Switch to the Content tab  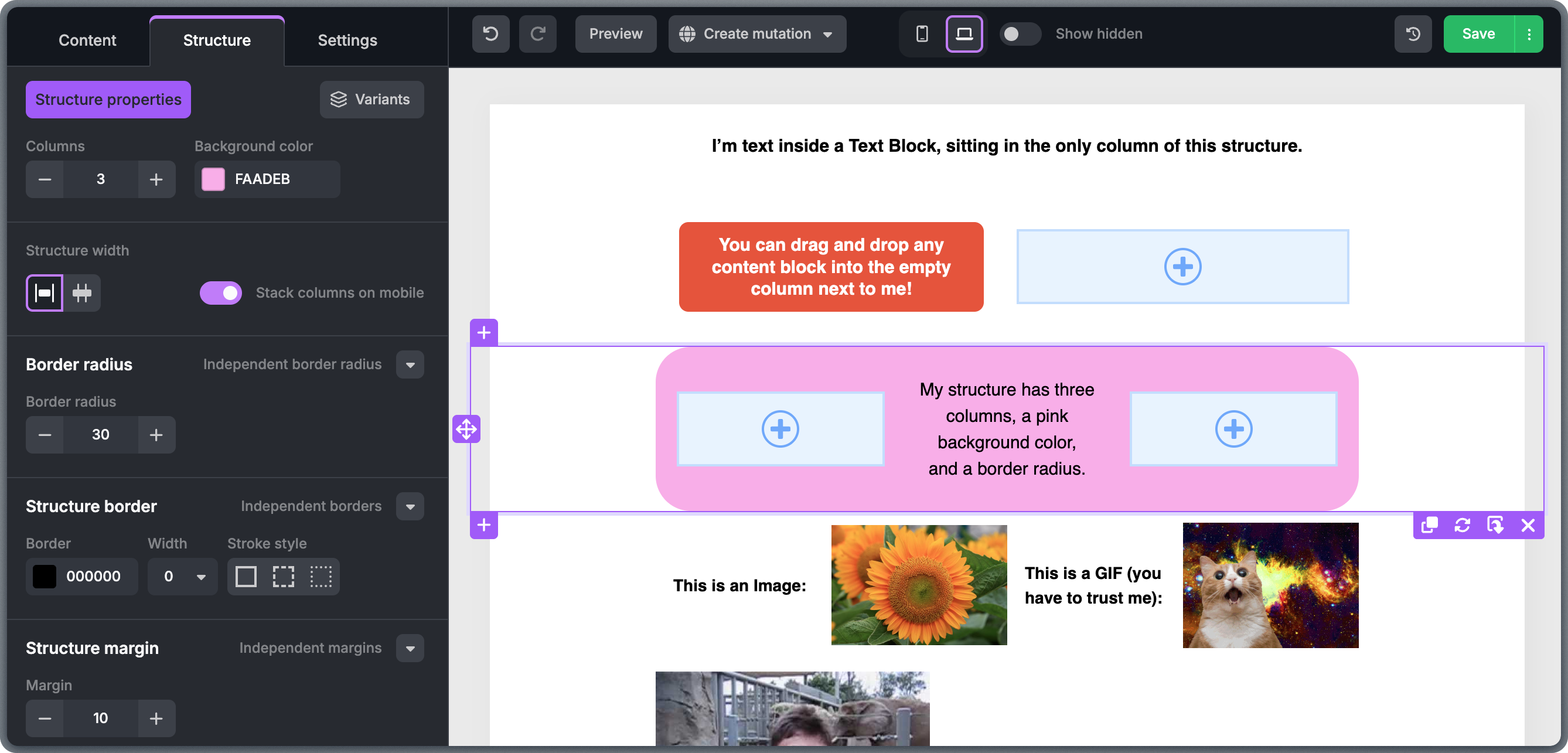87,40
